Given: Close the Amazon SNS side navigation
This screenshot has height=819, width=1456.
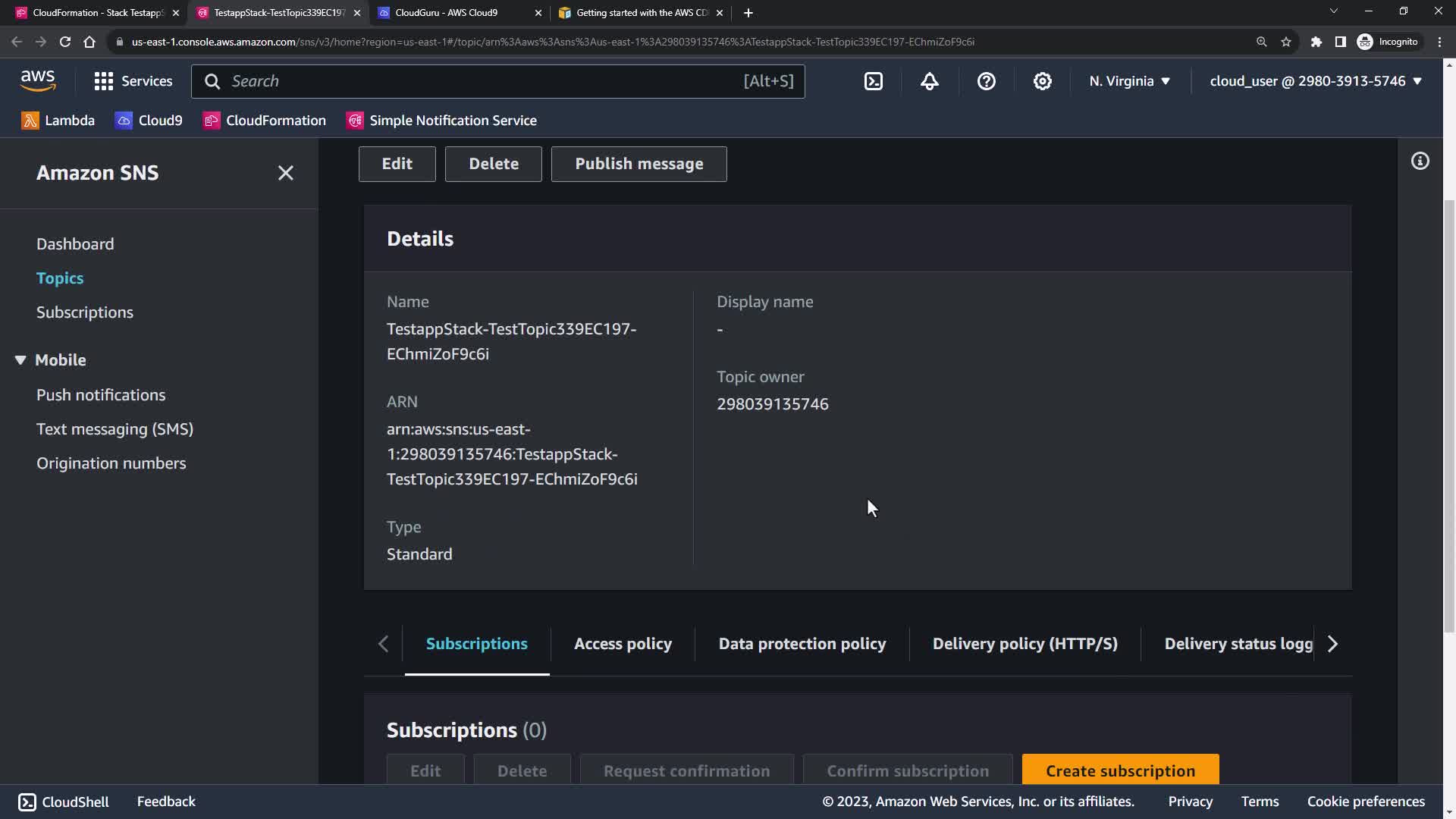Looking at the screenshot, I should [x=285, y=173].
